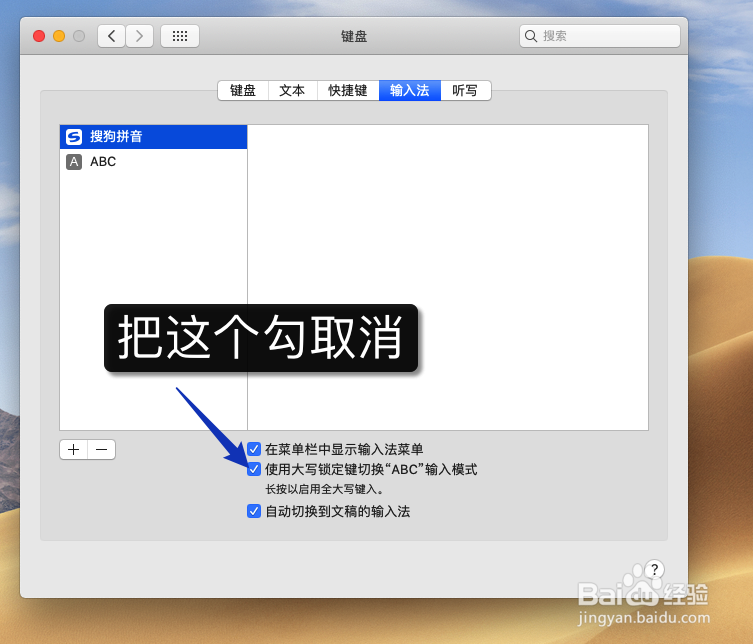Click the 长按以启用全大写键入 hint text

[x=325, y=489]
